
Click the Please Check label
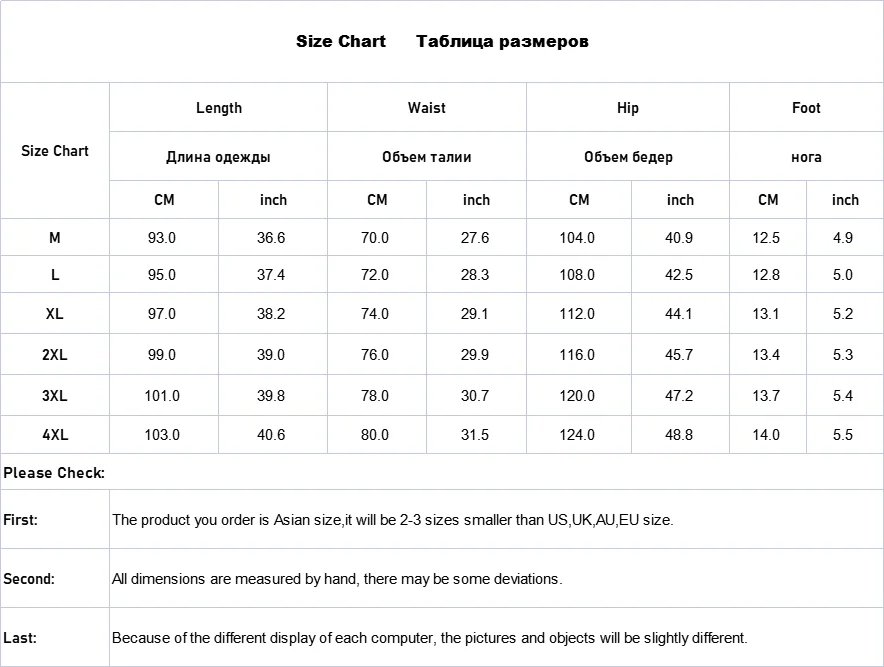(54, 473)
